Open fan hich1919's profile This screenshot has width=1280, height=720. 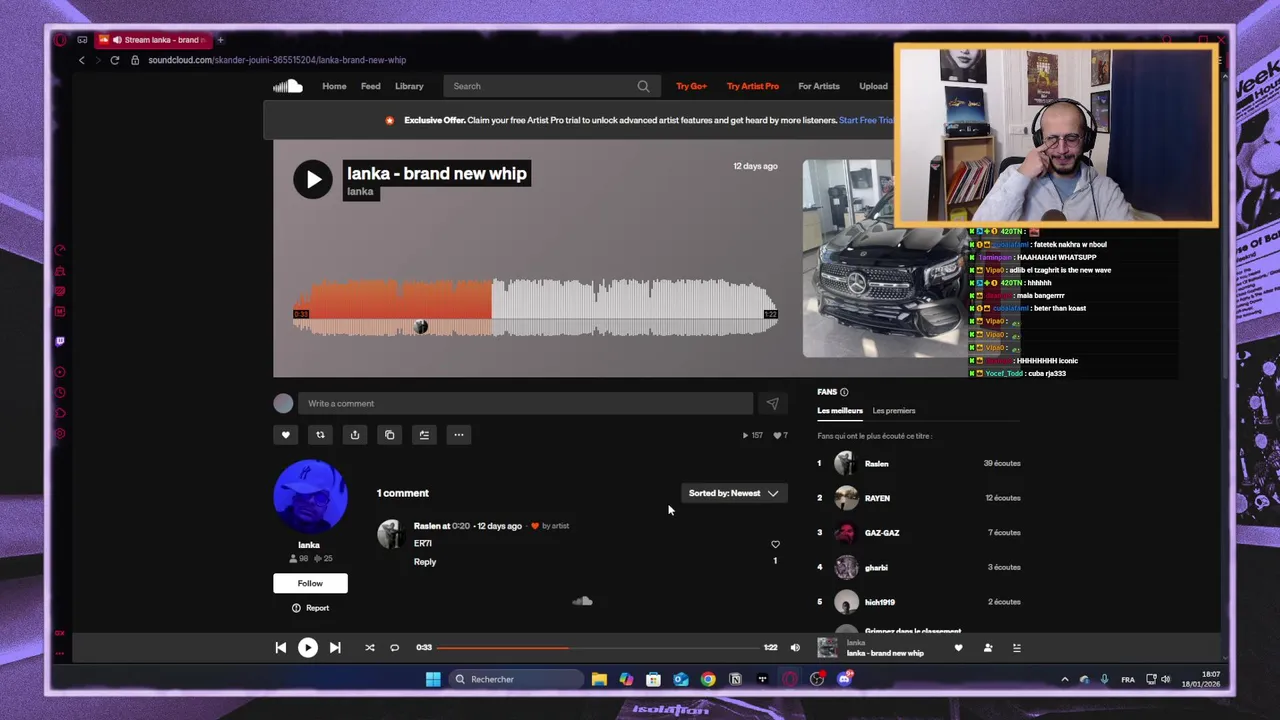click(880, 602)
